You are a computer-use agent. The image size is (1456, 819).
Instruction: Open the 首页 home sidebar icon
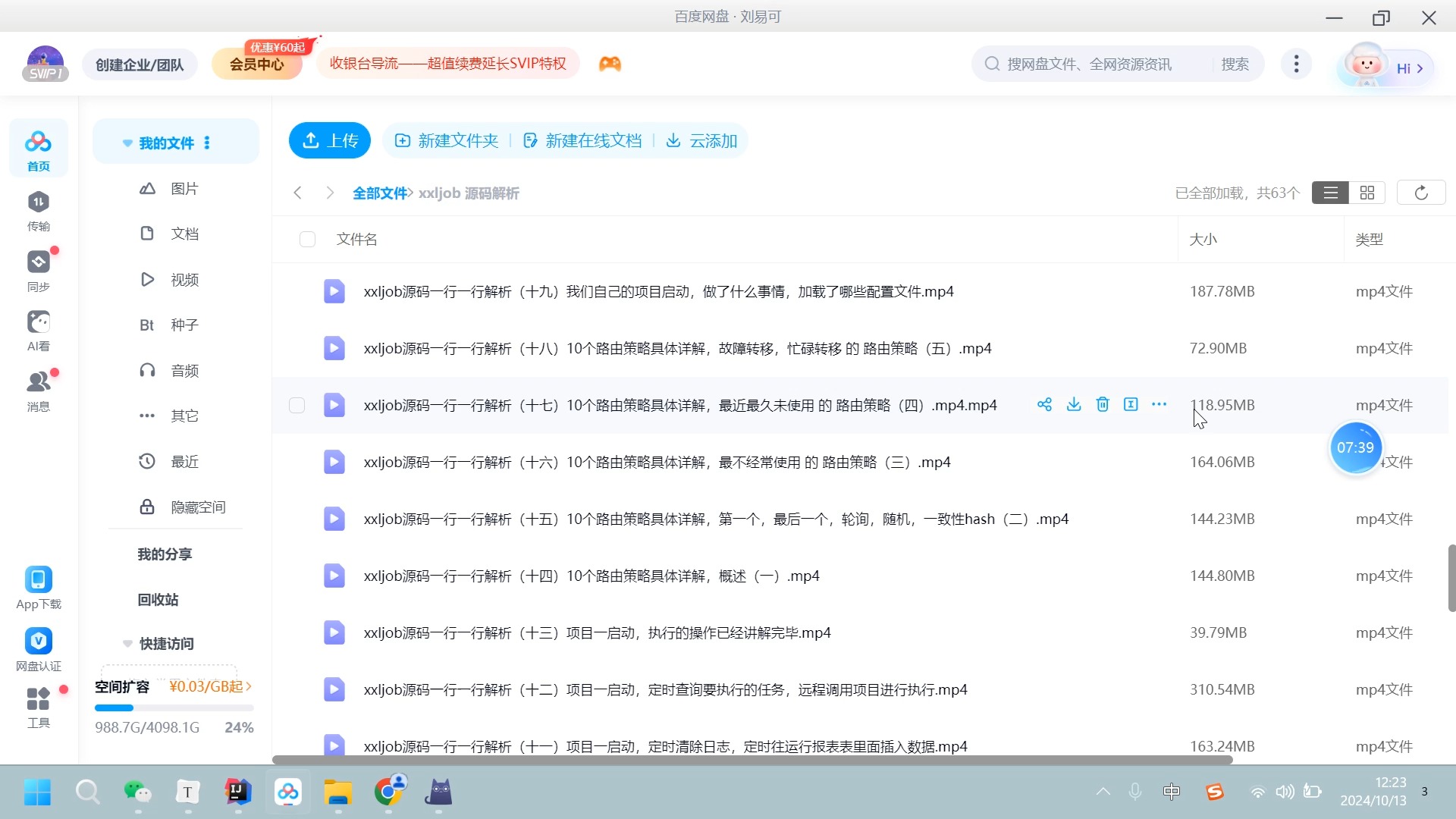(x=38, y=149)
